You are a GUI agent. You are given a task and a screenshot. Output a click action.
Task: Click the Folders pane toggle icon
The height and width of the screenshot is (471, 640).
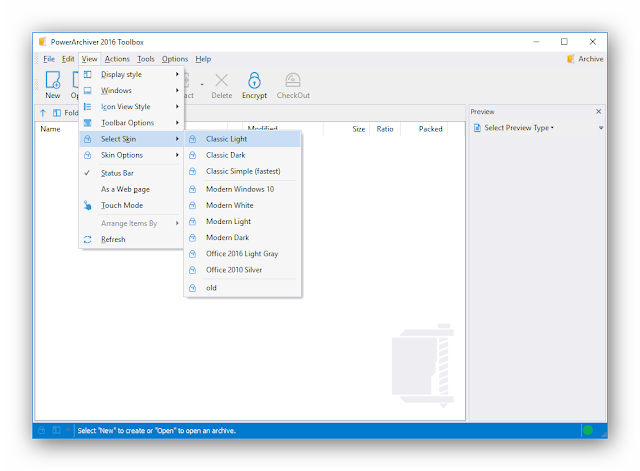[57, 113]
